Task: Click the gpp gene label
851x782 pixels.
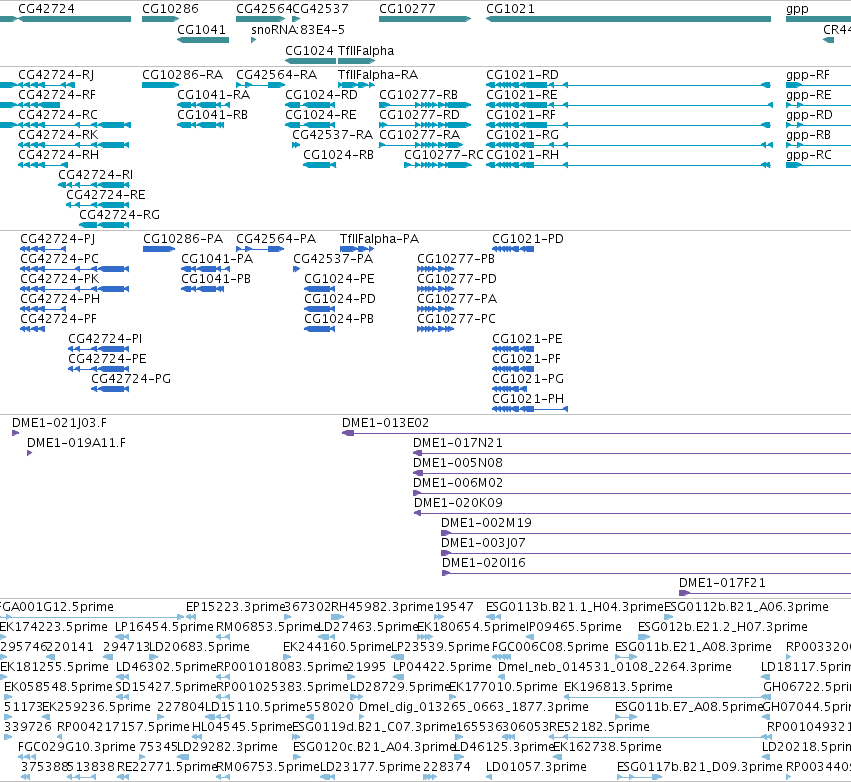Action: coord(797,9)
